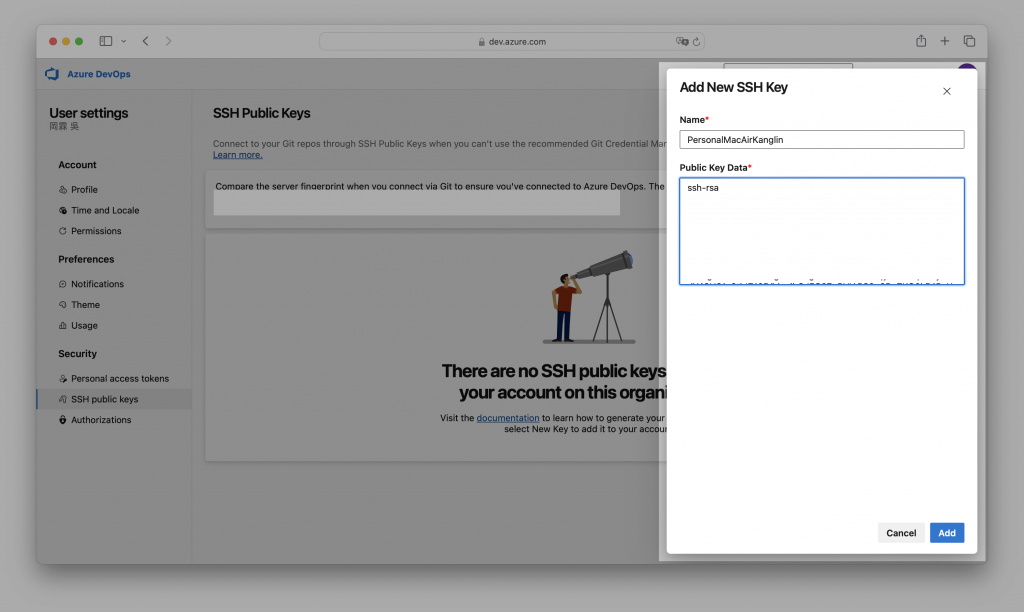Click the Profile sidebar icon
The width and height of the screenshot is (1024, 612).
(x=63, y=189)
